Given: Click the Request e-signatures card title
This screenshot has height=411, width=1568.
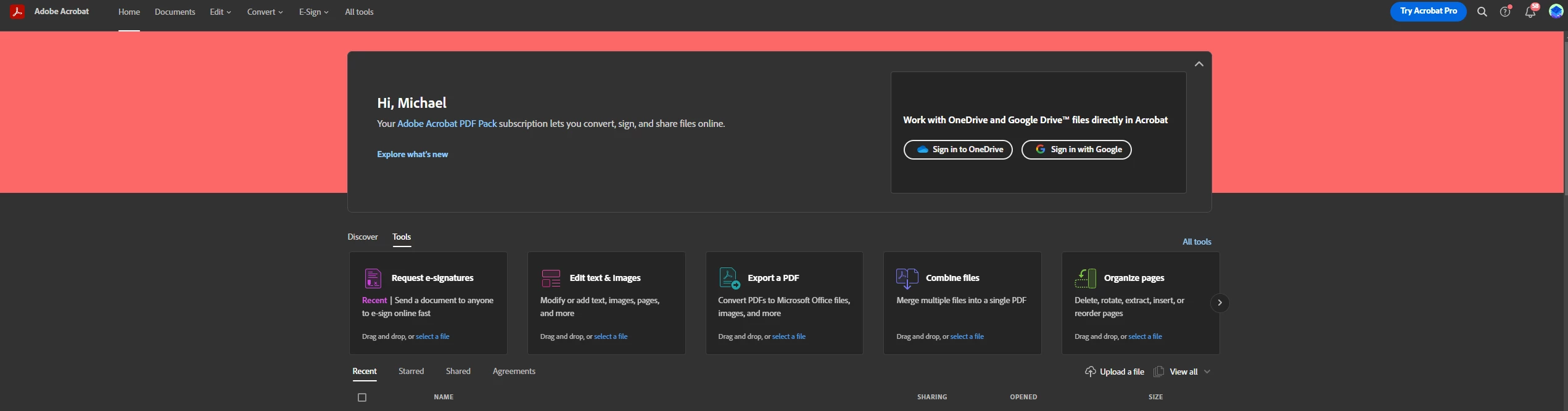Looking at the screenshot, I should [432, 278].
